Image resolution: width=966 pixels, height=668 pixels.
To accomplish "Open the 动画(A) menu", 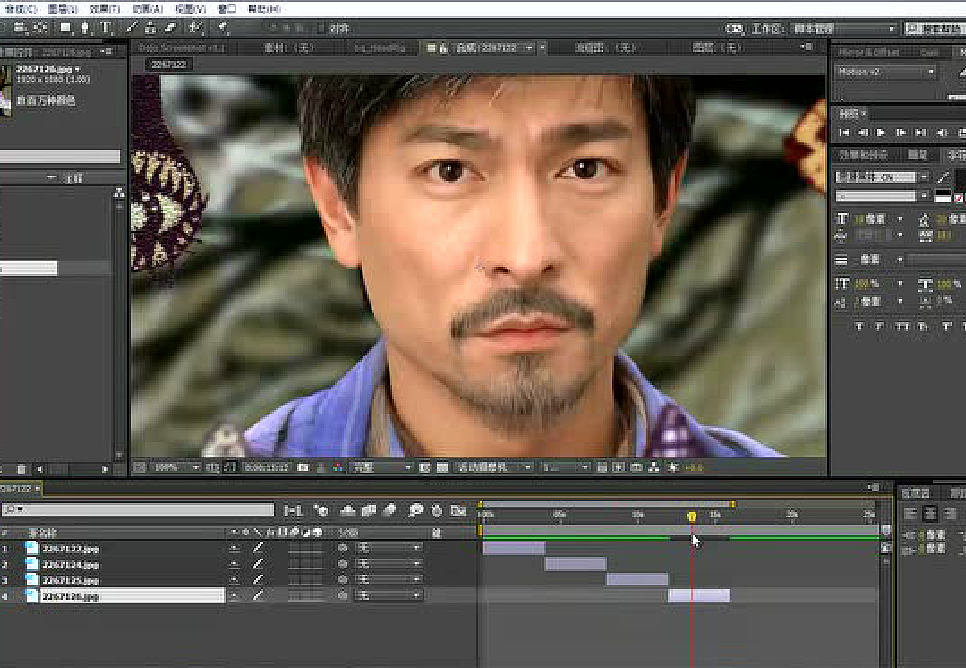I will [148, 9].
